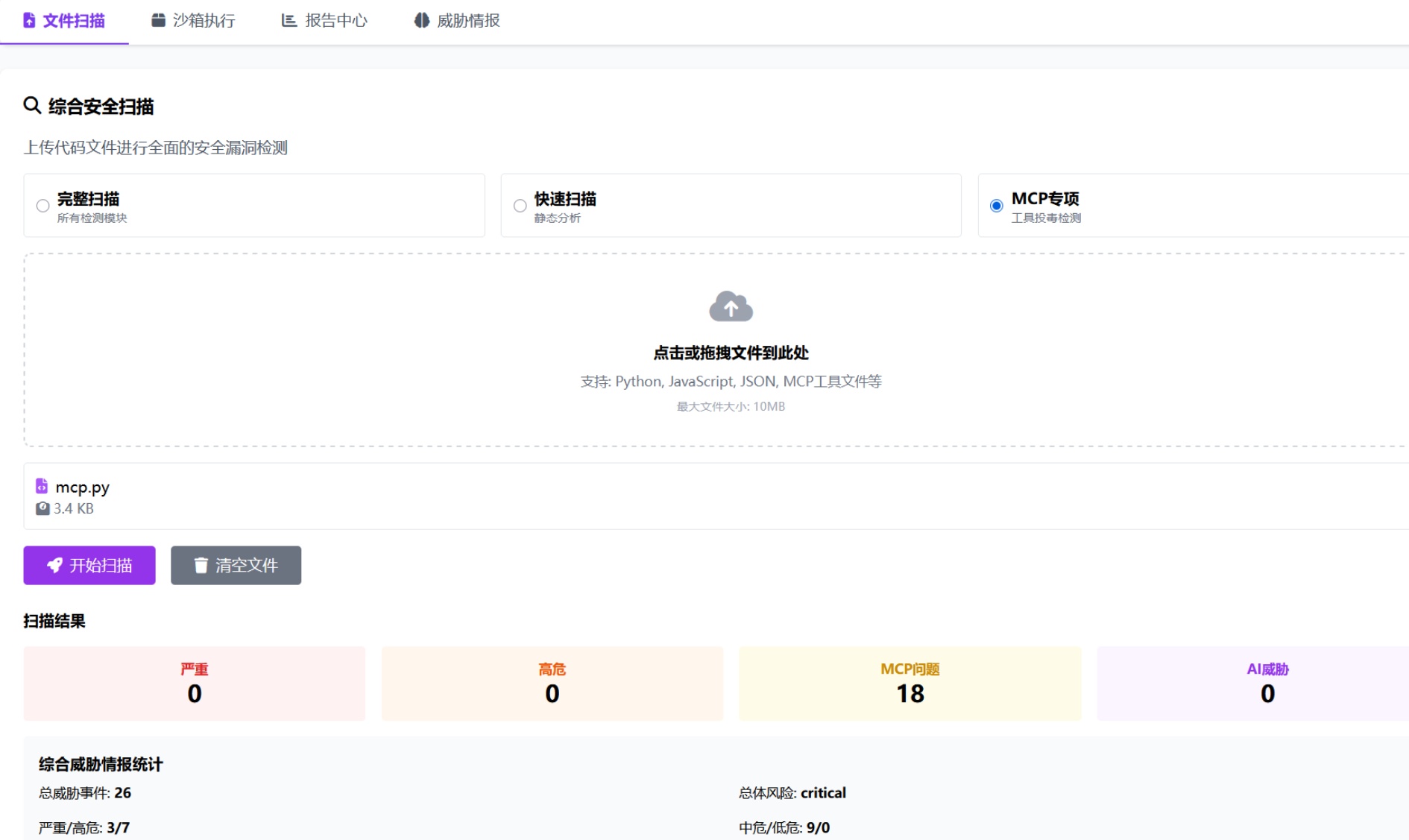Screen dimensions: 1409x840
Task: Click the cloud upload icon
Action: 731,306
